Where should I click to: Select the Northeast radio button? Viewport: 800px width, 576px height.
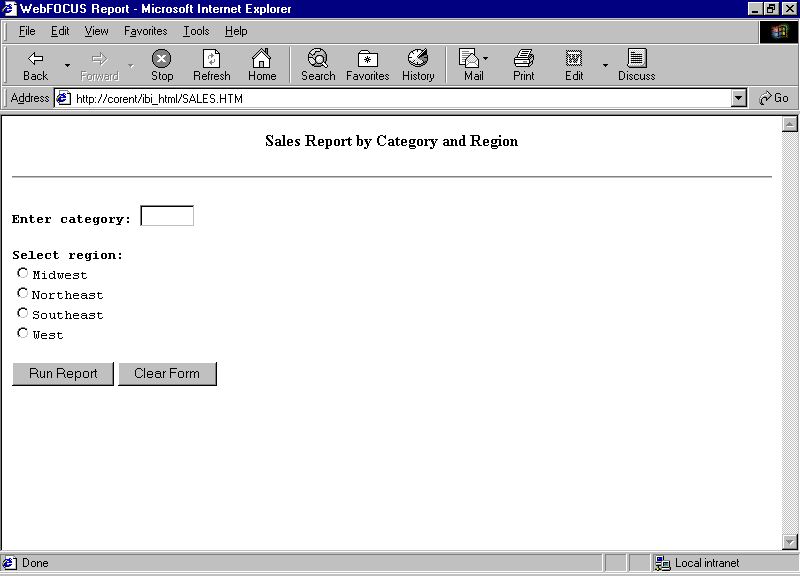pos(22,293)
